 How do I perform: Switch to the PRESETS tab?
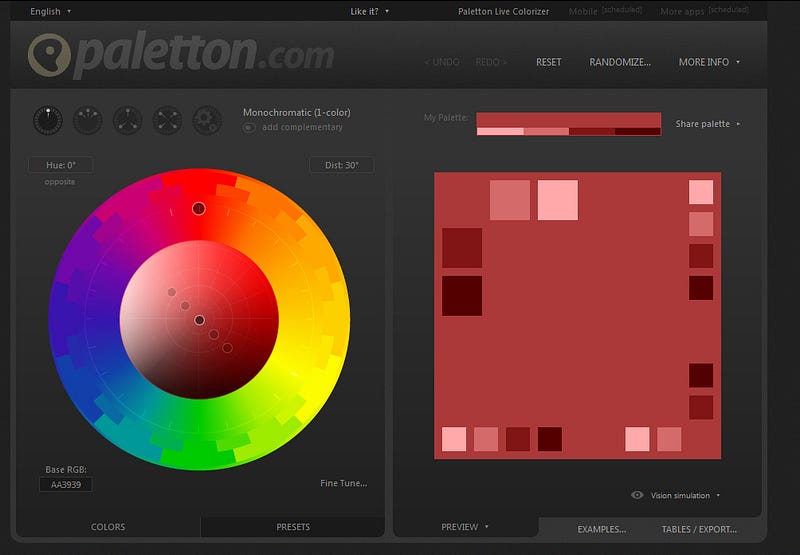293,527
